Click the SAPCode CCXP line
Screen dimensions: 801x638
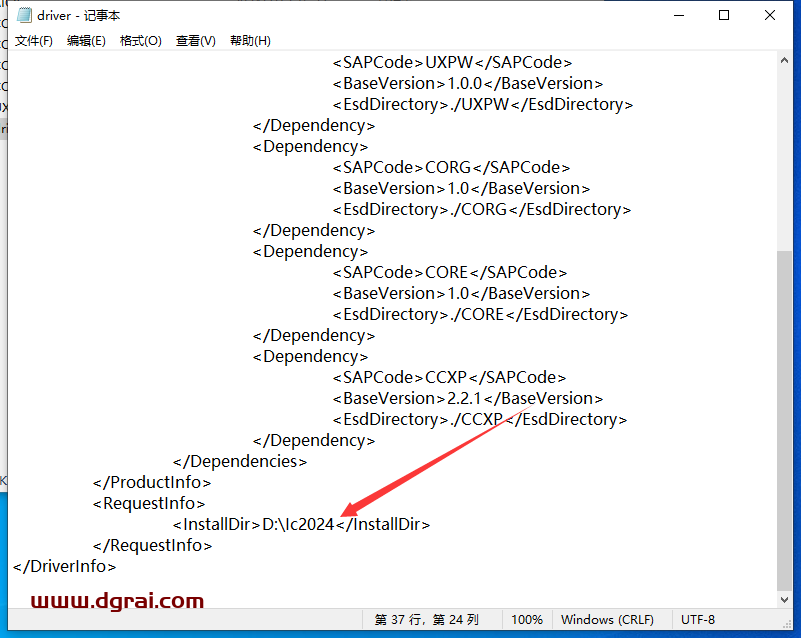449,377
